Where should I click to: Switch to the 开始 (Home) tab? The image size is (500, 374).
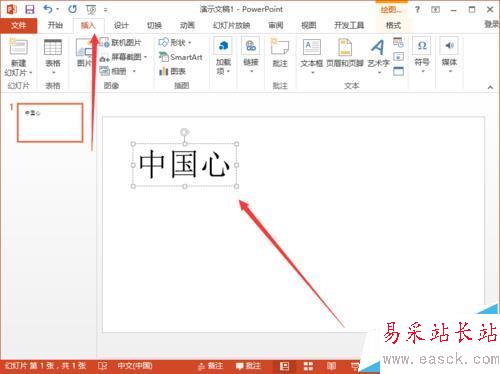click(55, 25)
